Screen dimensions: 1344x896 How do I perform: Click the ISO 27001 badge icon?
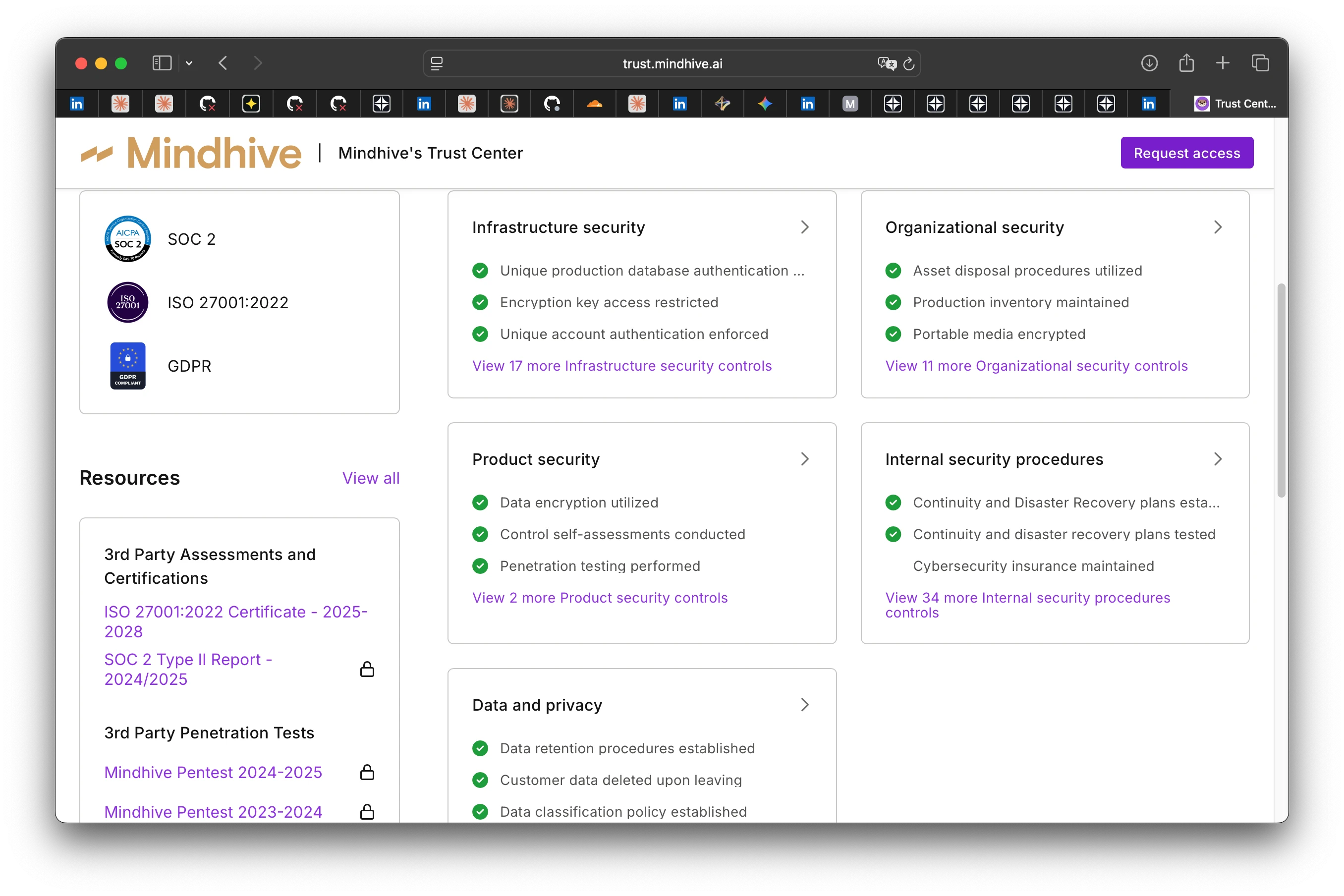(127, 302)
